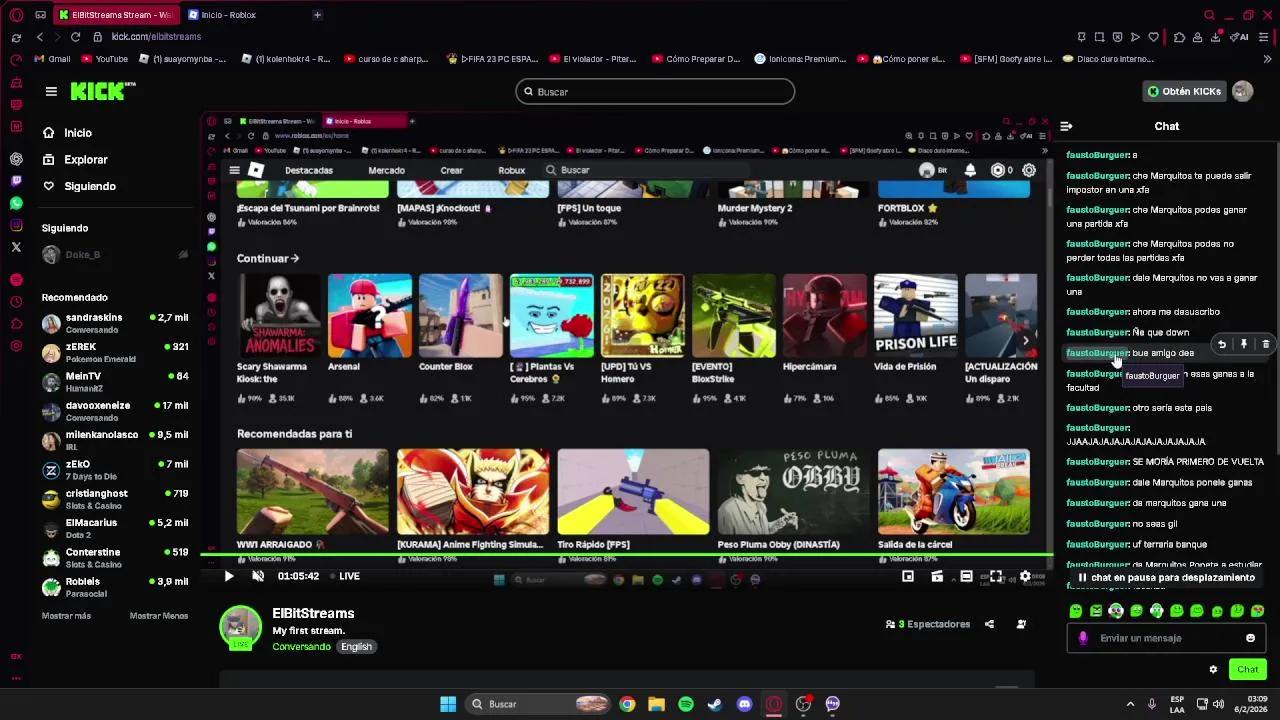
Task: Open Doke_B followed channel
Action: [115, 255]
